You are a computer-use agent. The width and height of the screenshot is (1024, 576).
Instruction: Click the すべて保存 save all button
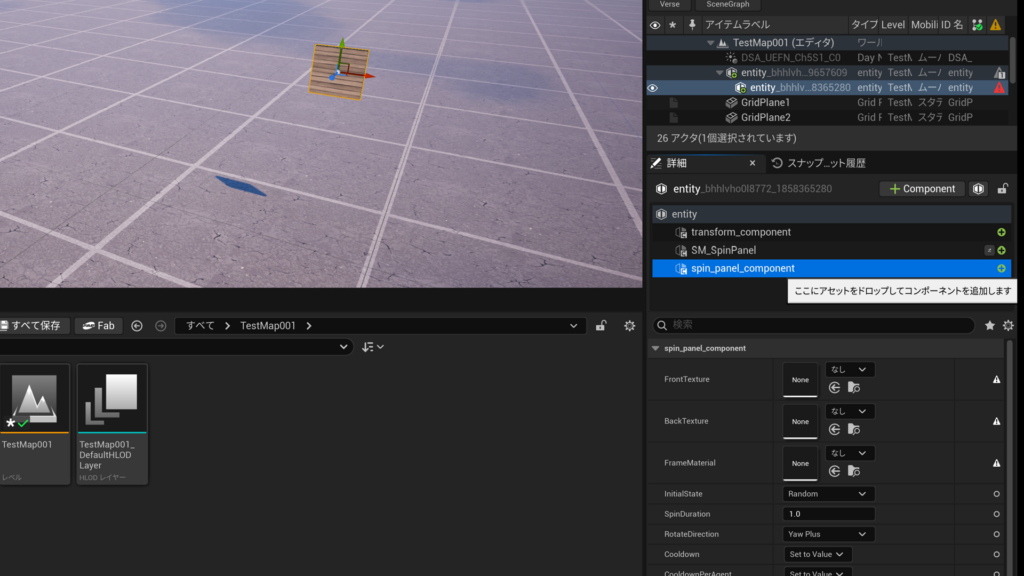point(35,326)
